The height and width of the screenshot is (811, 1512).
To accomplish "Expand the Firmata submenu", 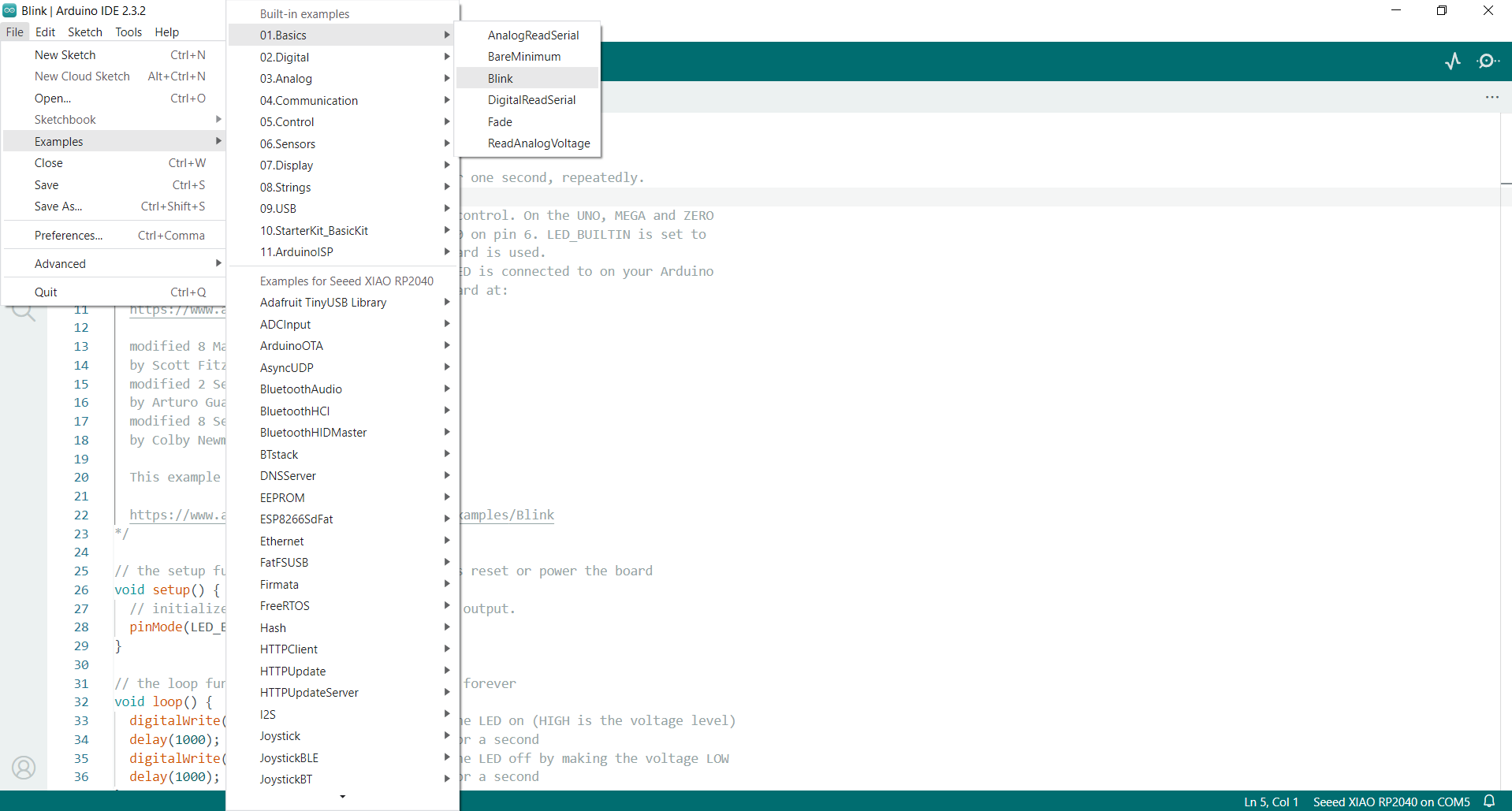I will click(343, 585).
